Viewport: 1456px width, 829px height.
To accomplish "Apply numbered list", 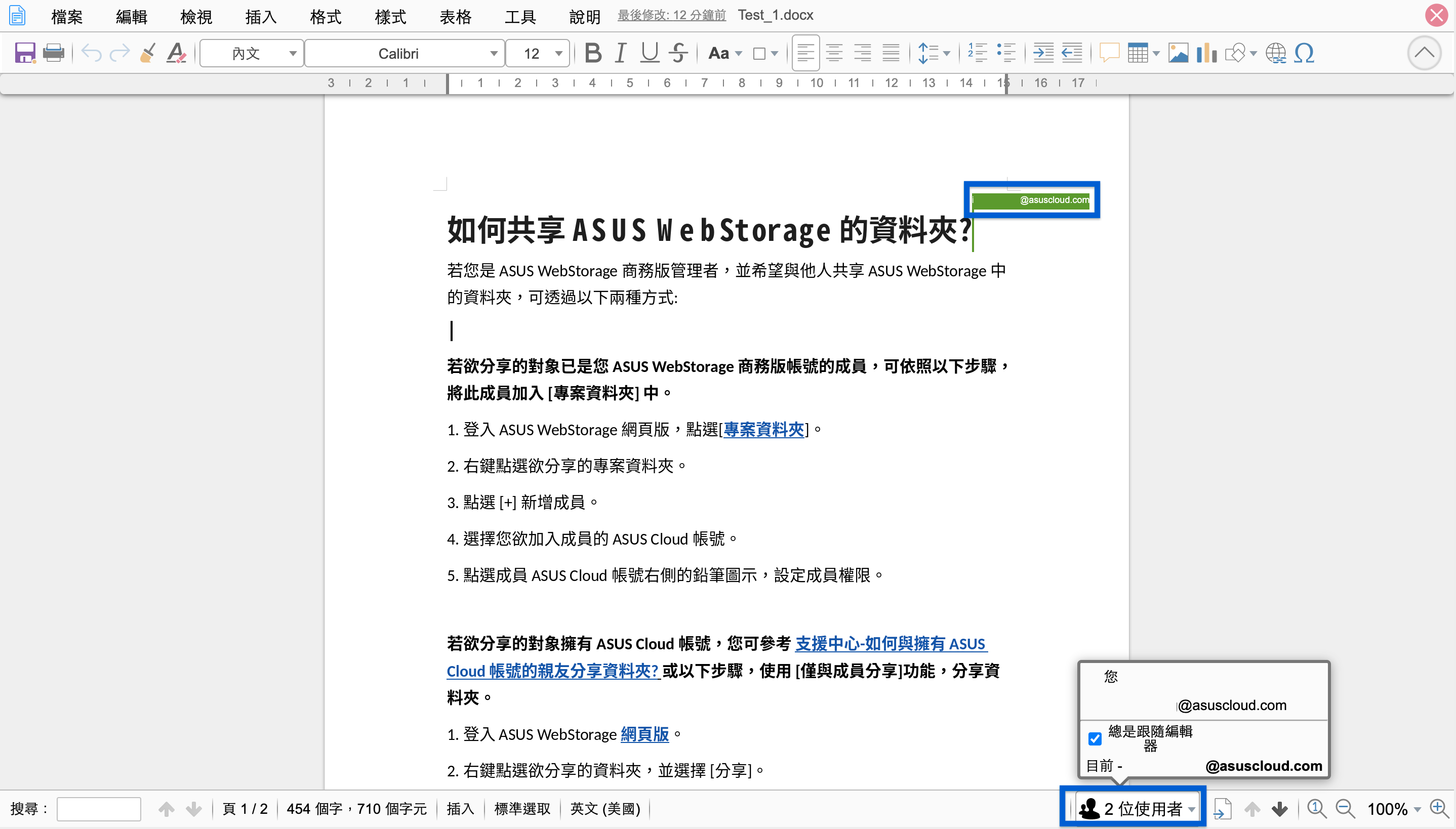I will click(977, 54).
